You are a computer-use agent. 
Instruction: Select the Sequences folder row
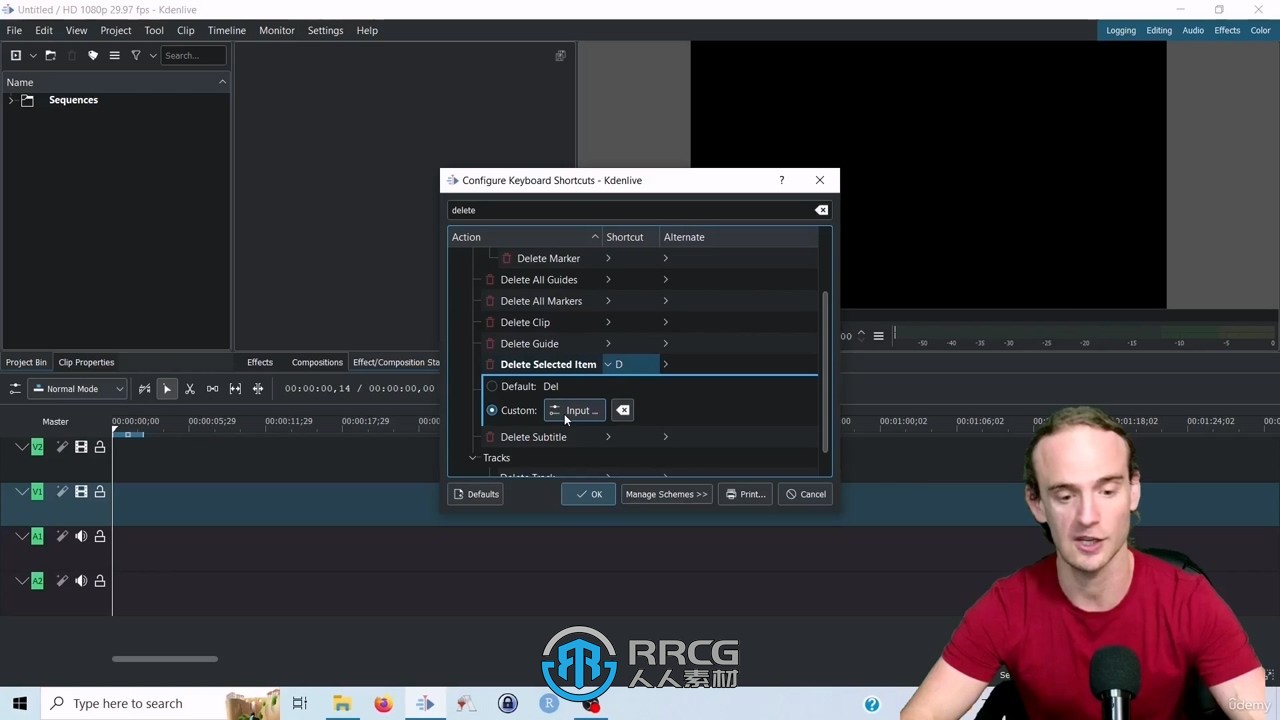tap(115, 100)
